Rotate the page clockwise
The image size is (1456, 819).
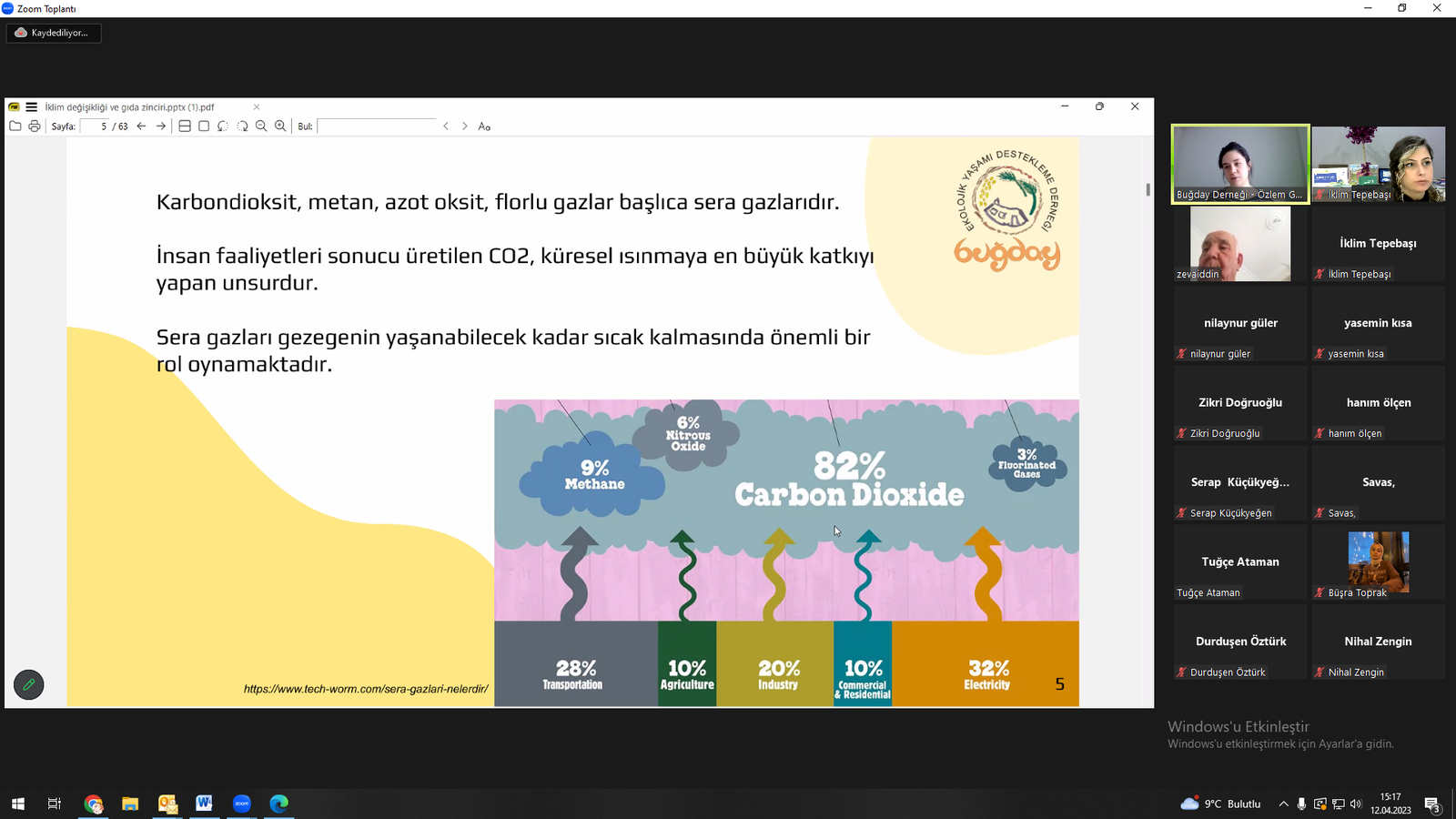[242, 126]
